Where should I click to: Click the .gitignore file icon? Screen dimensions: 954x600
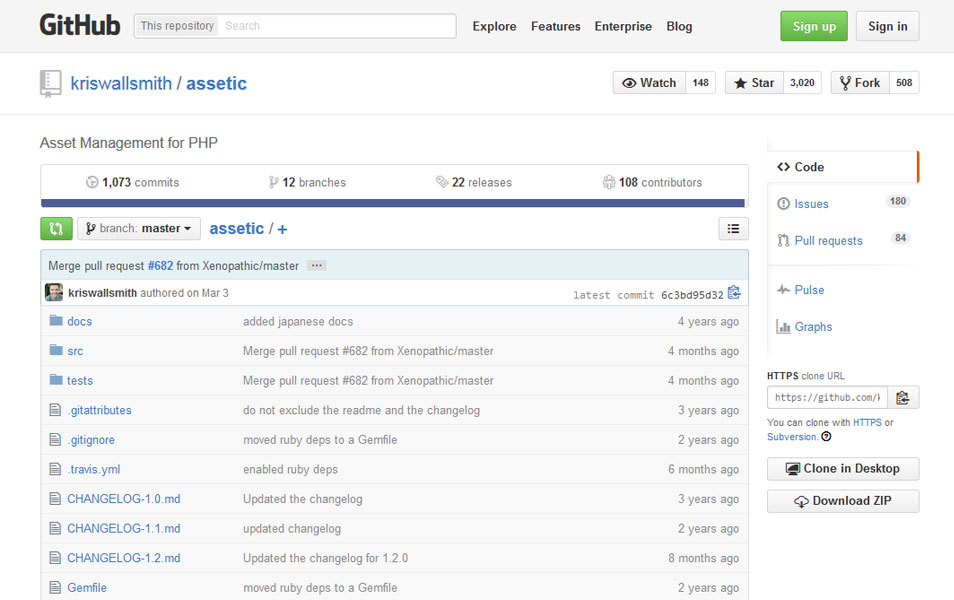tap(55, 439)
